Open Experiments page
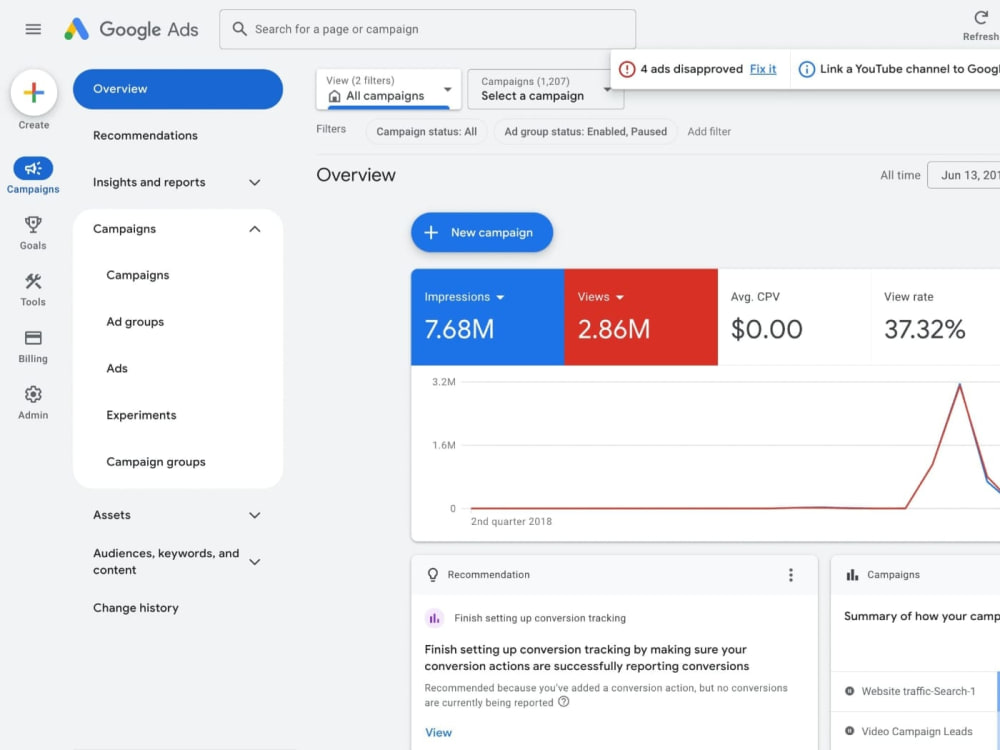This screenshot has width=1000, height=750. 141,415
